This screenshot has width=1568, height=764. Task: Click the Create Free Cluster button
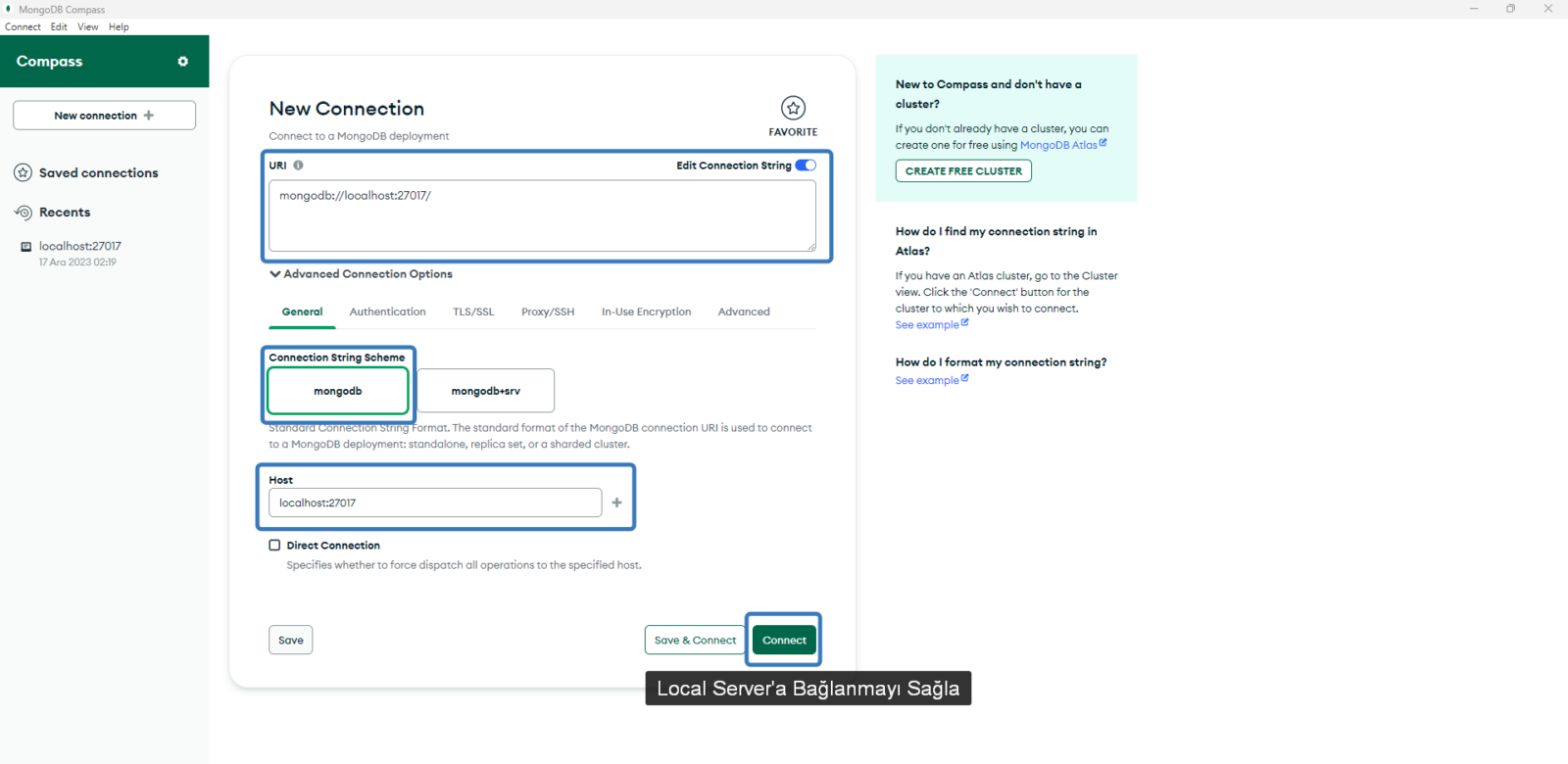pyautogui.click(x=962, y=171)
